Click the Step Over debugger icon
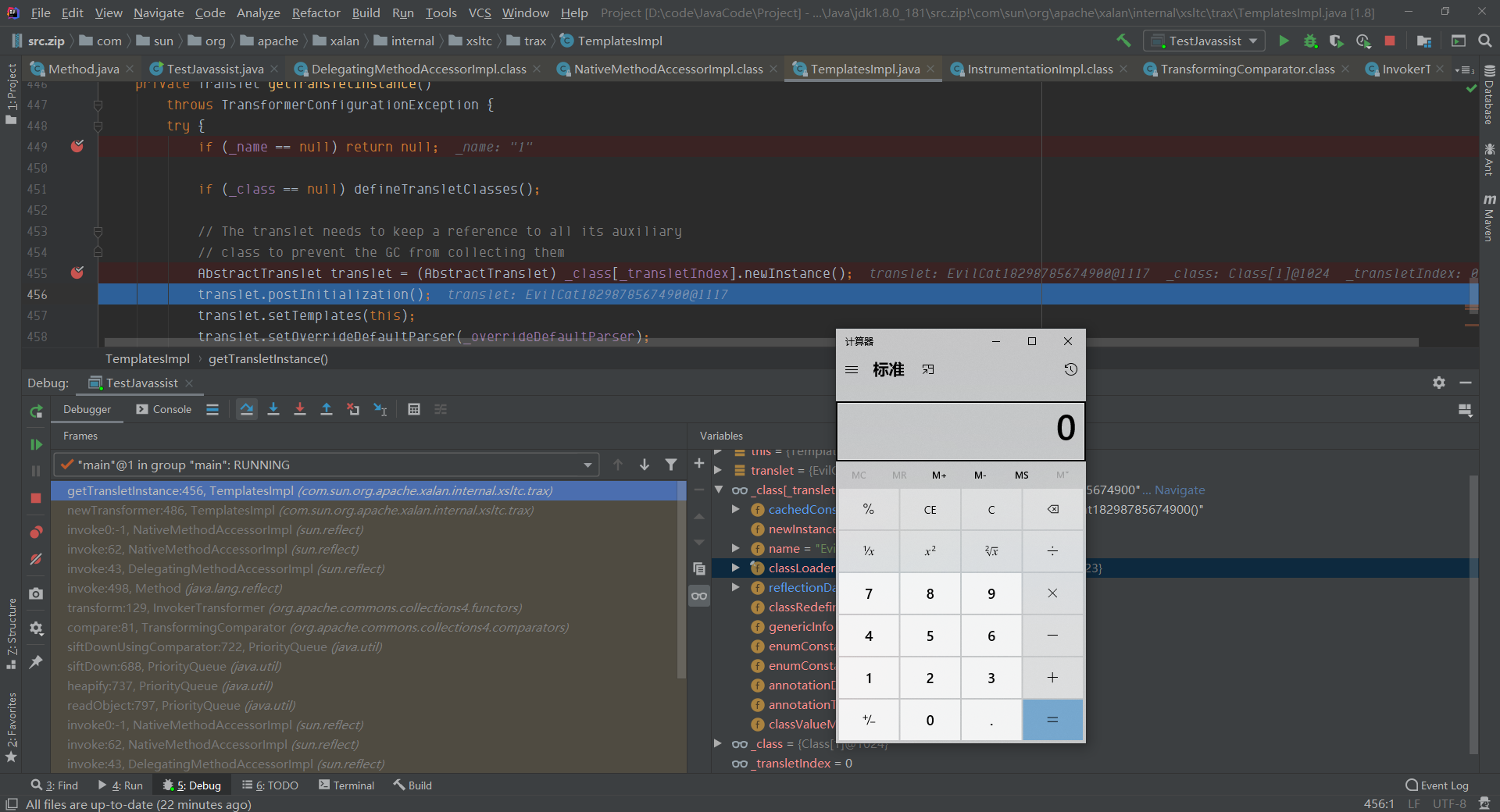1500x812 pixels. point(247,409)
